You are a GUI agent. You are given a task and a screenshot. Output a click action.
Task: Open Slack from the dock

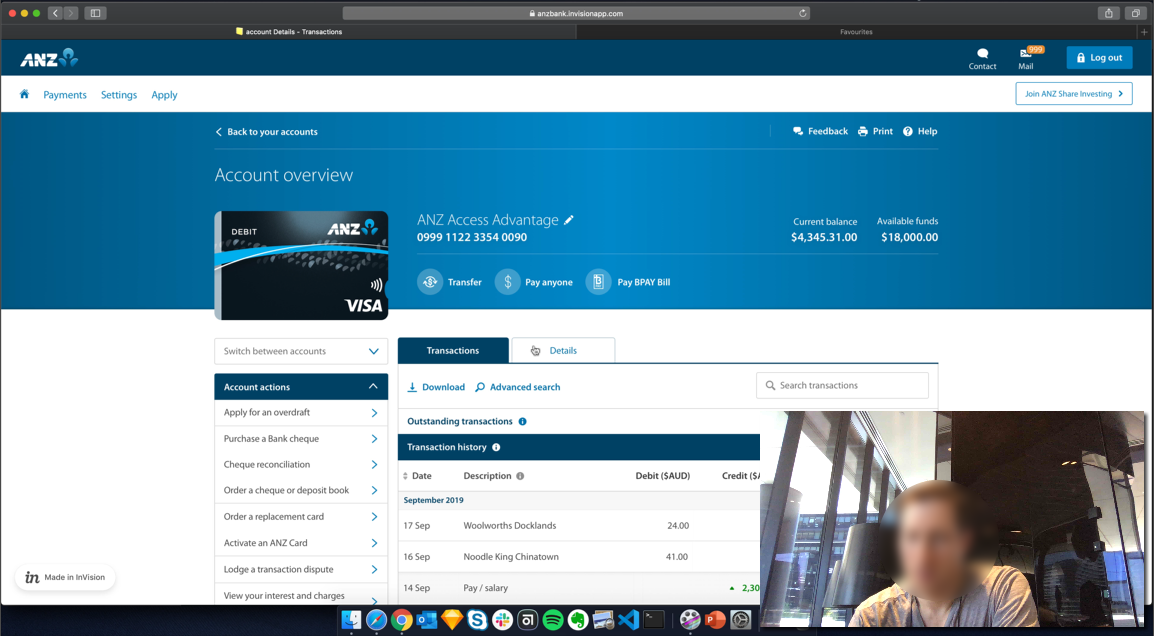coord(502,620)
